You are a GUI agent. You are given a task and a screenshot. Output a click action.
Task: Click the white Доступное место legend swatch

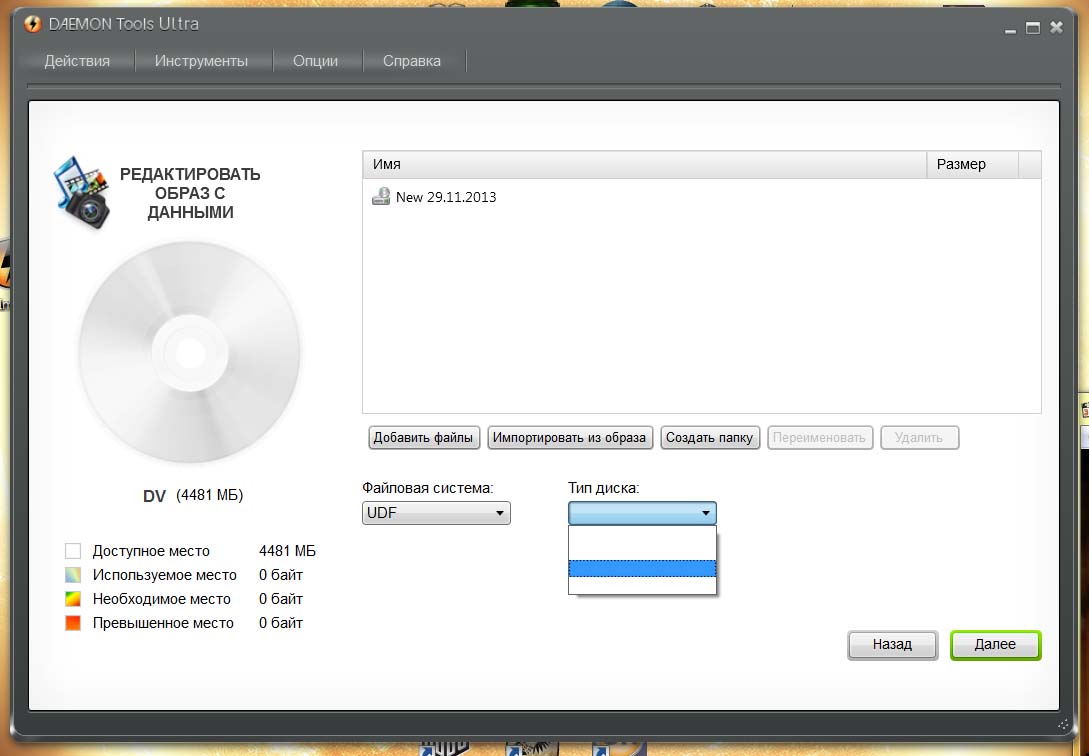pyautogui.click(x=73, y=551)
